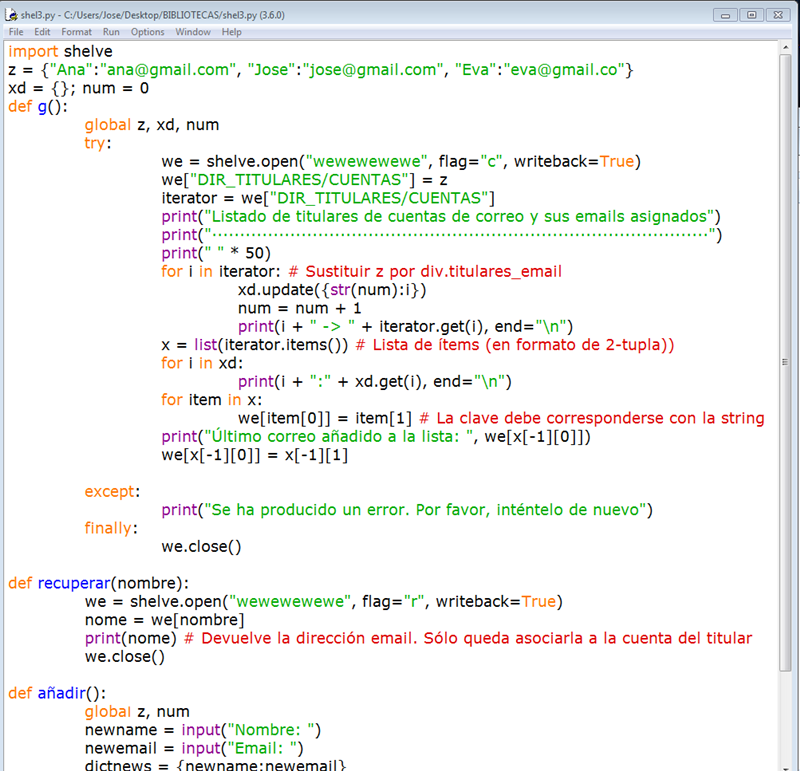Minimize the shel3.py editor window
This screenshot has height=771, width=800.
click(x=726, y=15)
